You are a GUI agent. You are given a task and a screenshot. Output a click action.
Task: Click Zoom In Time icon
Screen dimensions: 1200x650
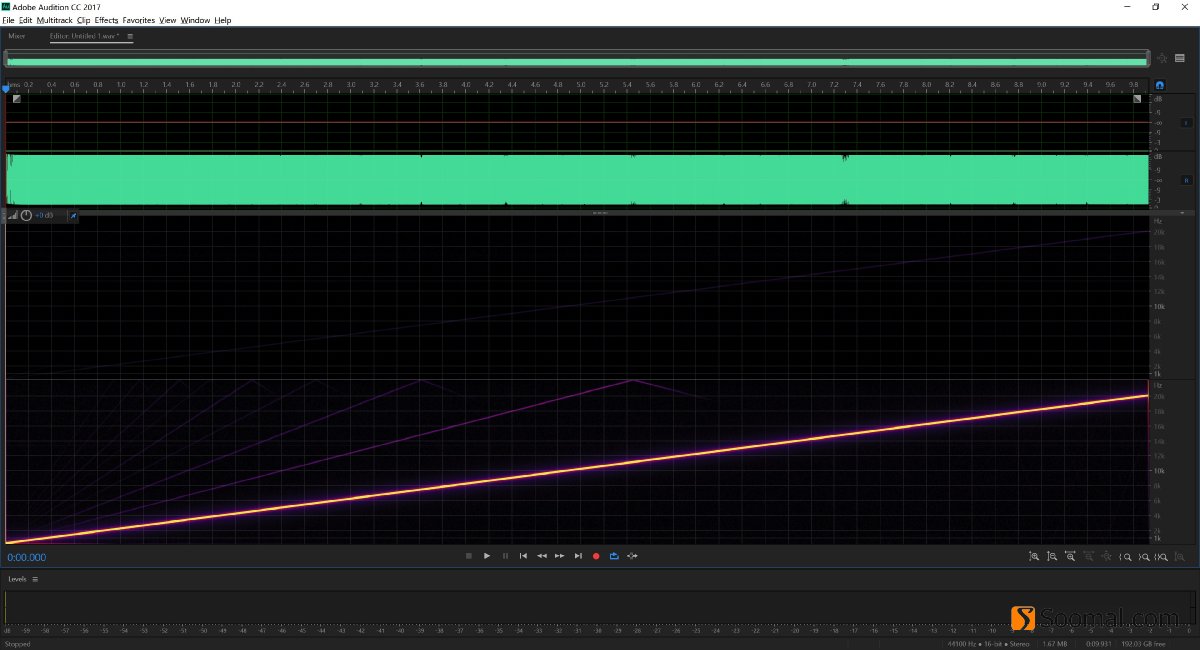[1070, 557]
